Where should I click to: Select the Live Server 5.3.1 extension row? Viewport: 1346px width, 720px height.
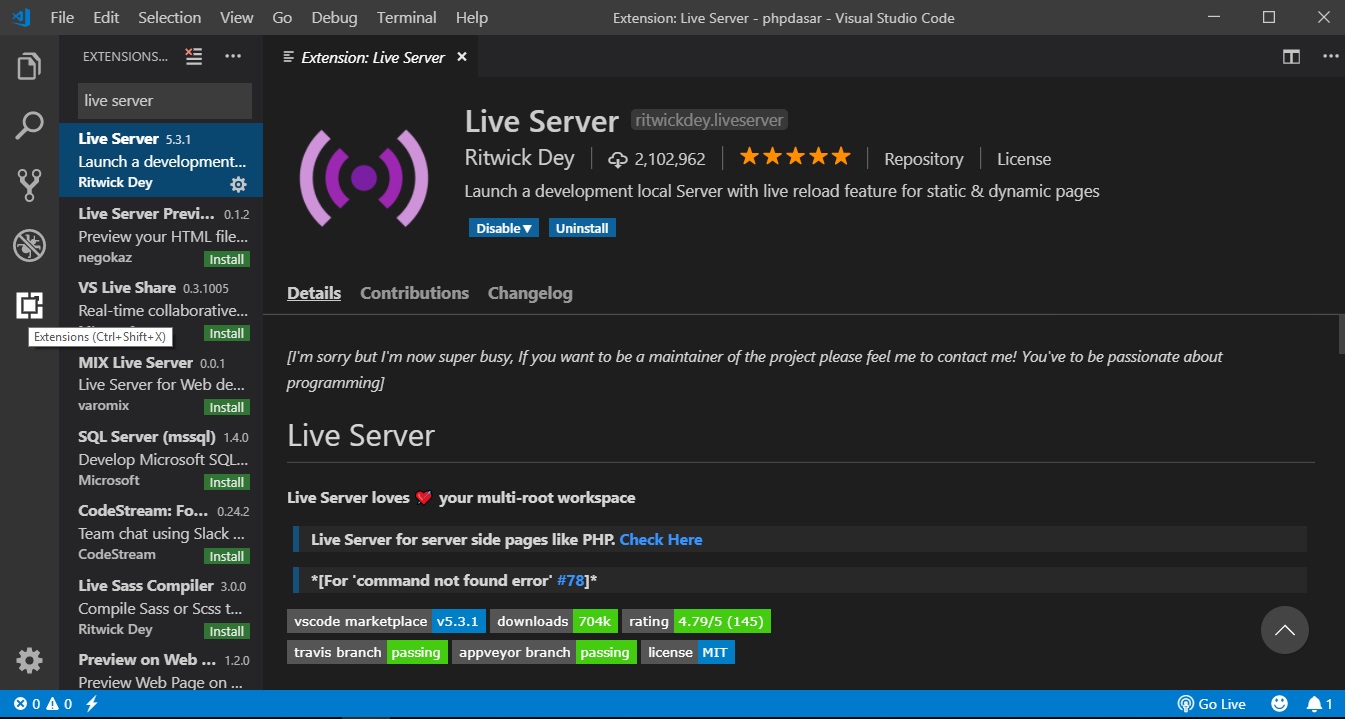161,160
